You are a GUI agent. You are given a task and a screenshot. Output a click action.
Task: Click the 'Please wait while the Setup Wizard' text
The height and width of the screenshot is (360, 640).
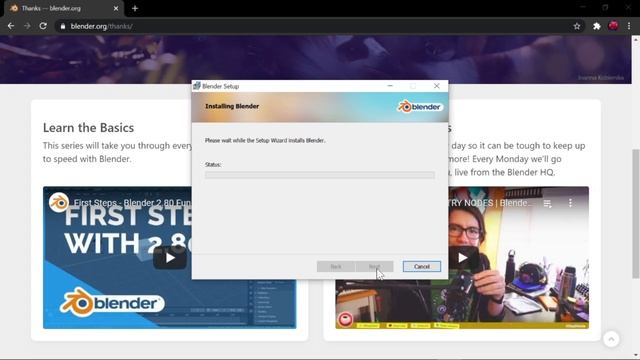click(x=265, y=140)
